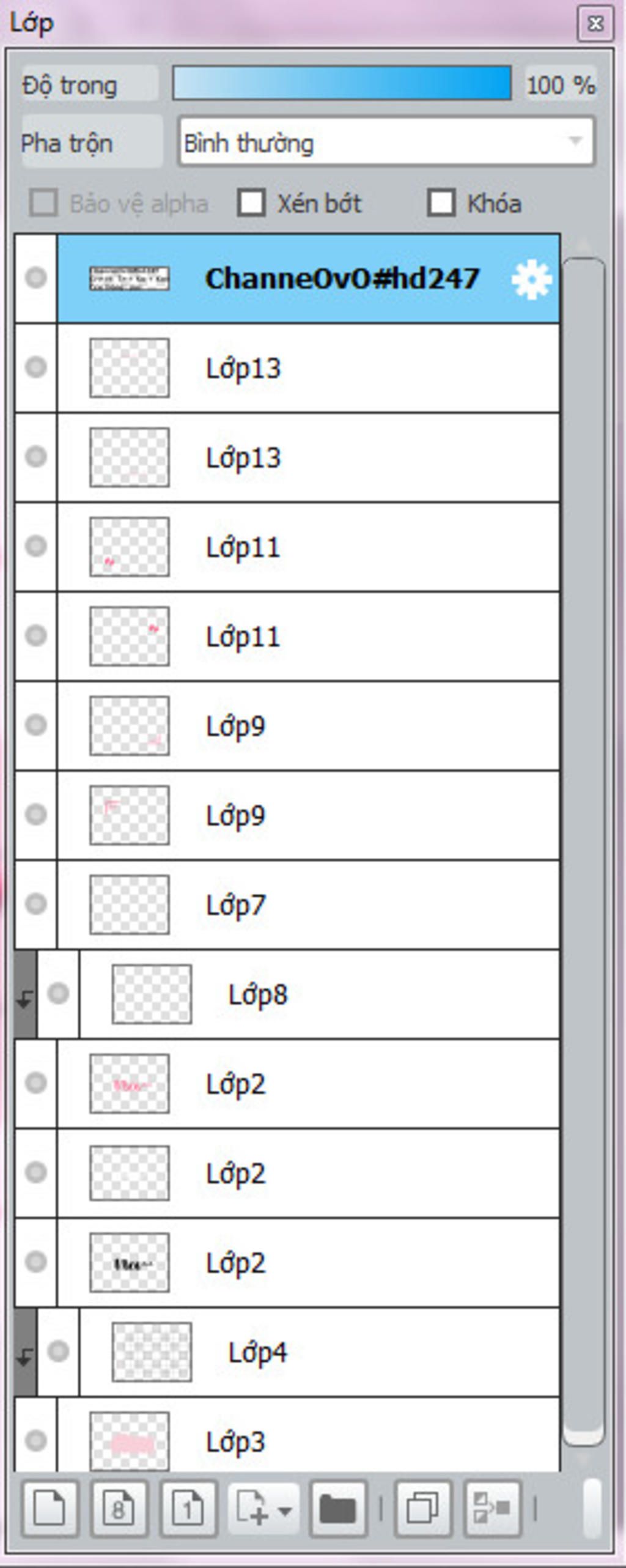Close the Lớp panel
Image resolution: width=626 pixels, height=1568 pixels.
pos(595,23)
